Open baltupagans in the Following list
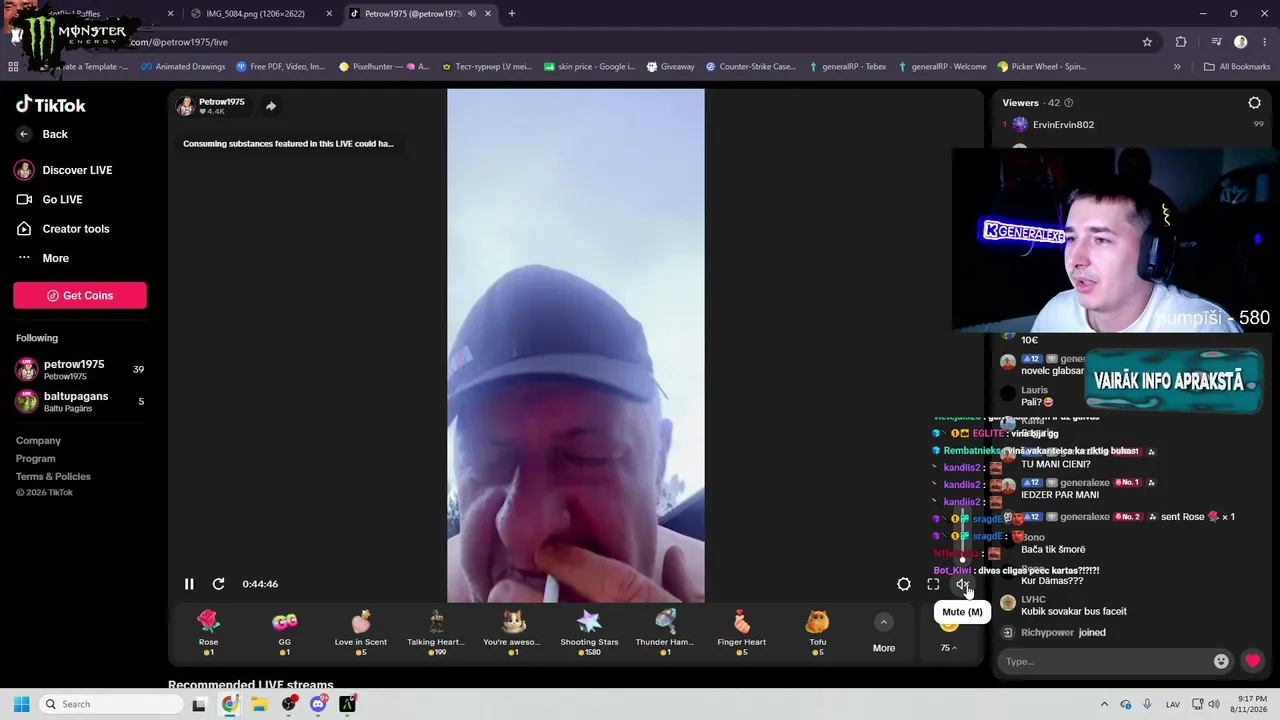This screenshot has height=720, width=1280. tap(80, 401)
